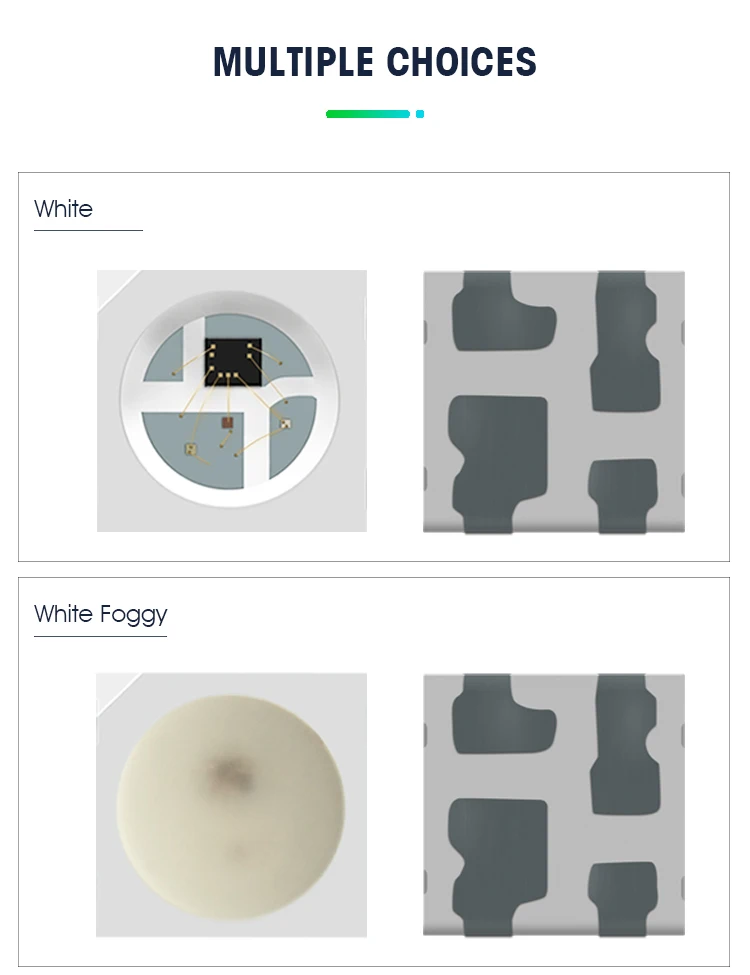Click the top-right solder pad of White back view

624,341
